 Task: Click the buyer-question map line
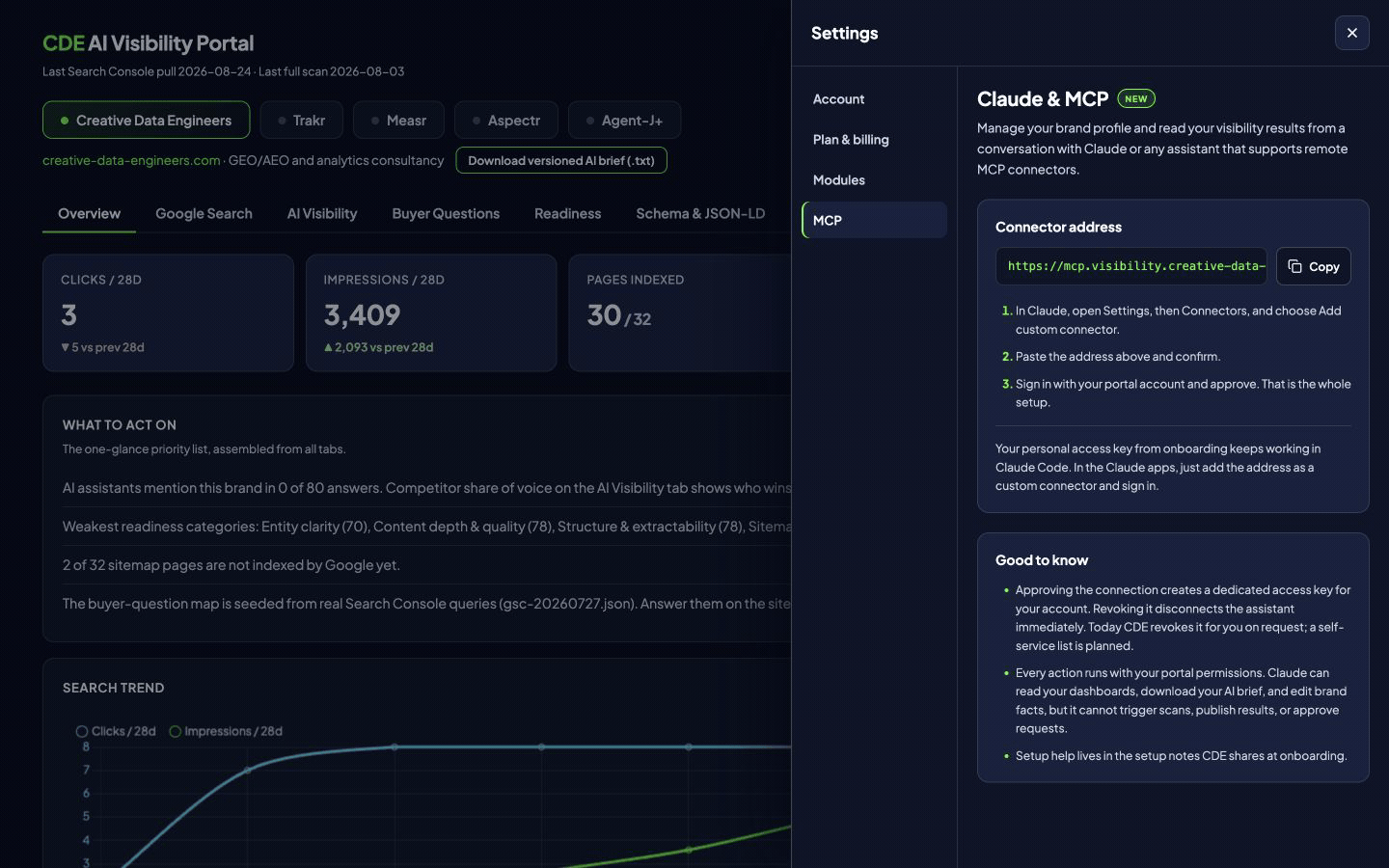click(426, 604)
